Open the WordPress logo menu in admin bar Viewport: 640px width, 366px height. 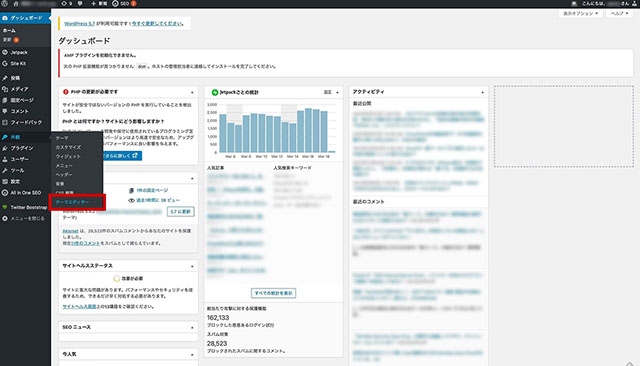pos(4,3)
